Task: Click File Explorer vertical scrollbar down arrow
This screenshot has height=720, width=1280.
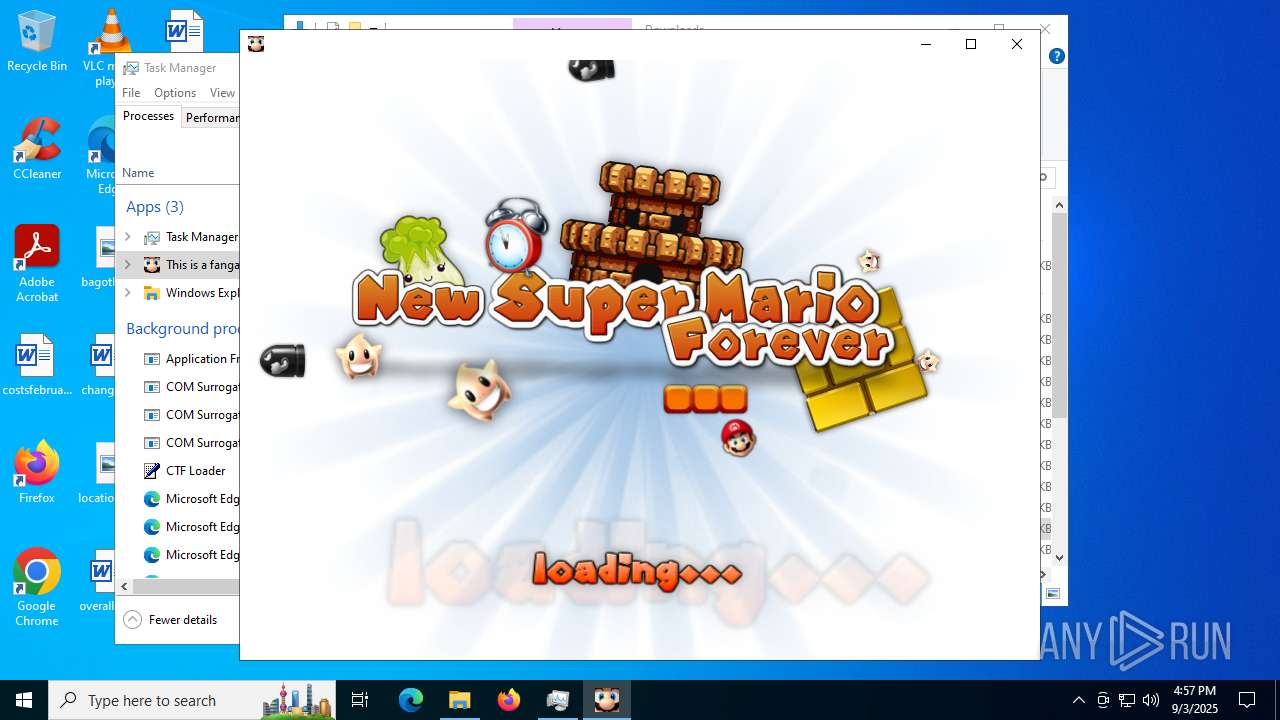Action: tap(1059, 558)
